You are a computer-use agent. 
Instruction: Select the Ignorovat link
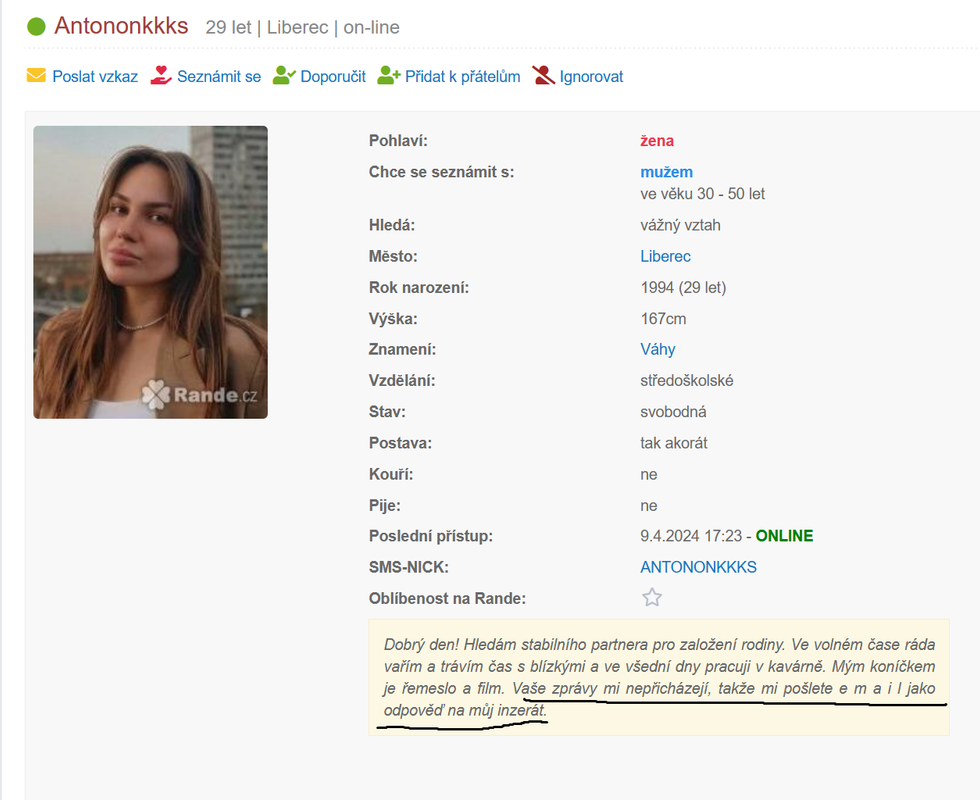(x=591, y=76)
